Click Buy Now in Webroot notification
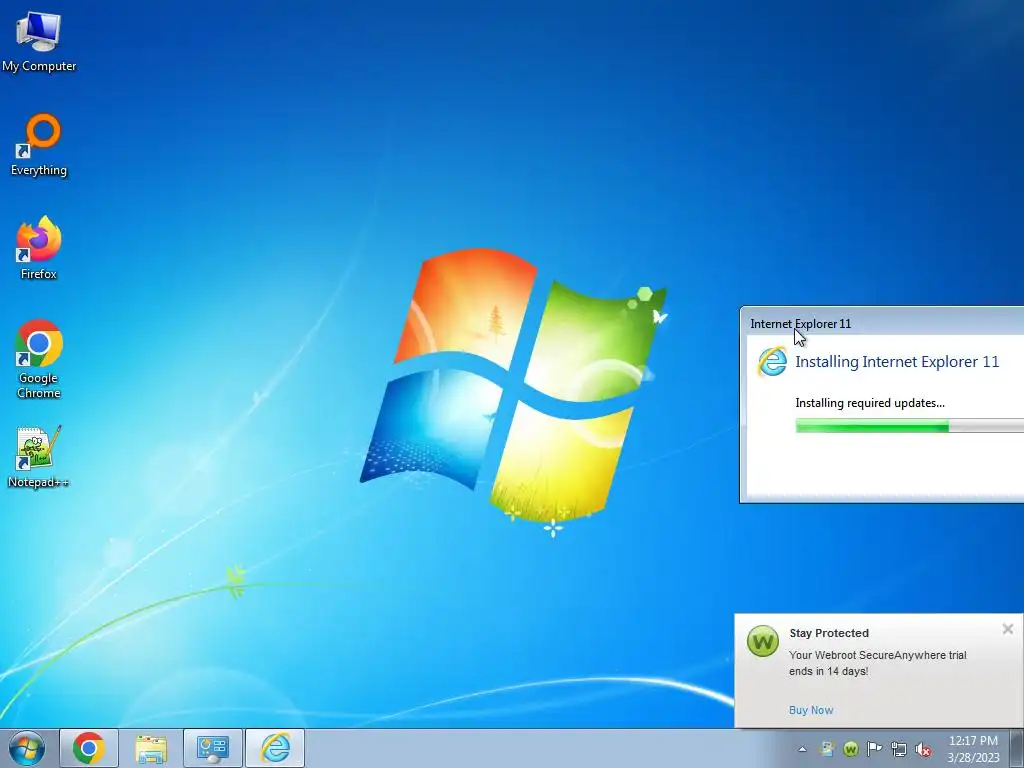The image size is (1024, 768). (x=811, y=710)
